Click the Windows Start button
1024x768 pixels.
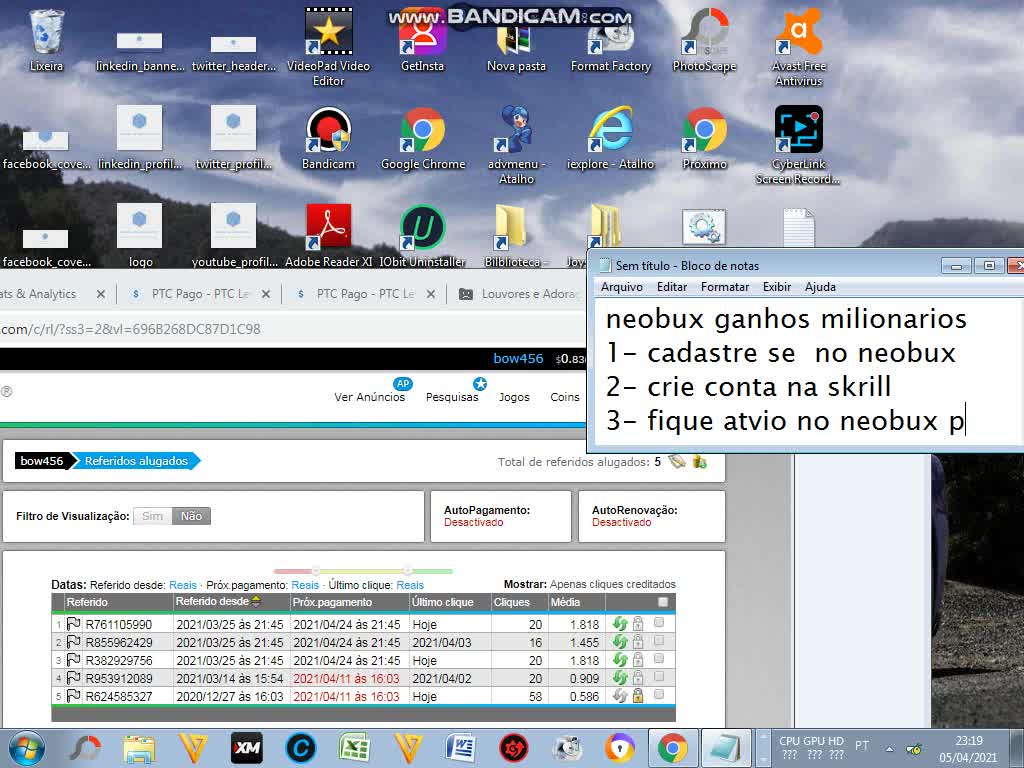coord(27,748)
